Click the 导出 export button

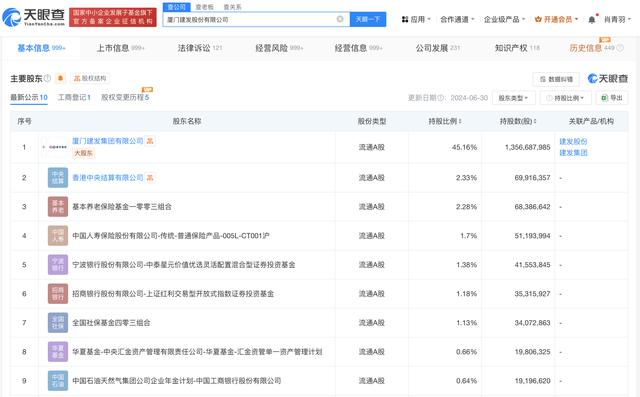[x=612, y=98]
